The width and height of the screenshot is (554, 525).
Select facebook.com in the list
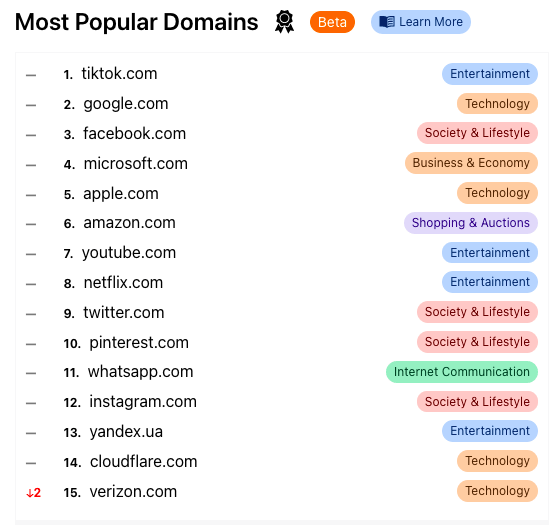coord(134,134)
